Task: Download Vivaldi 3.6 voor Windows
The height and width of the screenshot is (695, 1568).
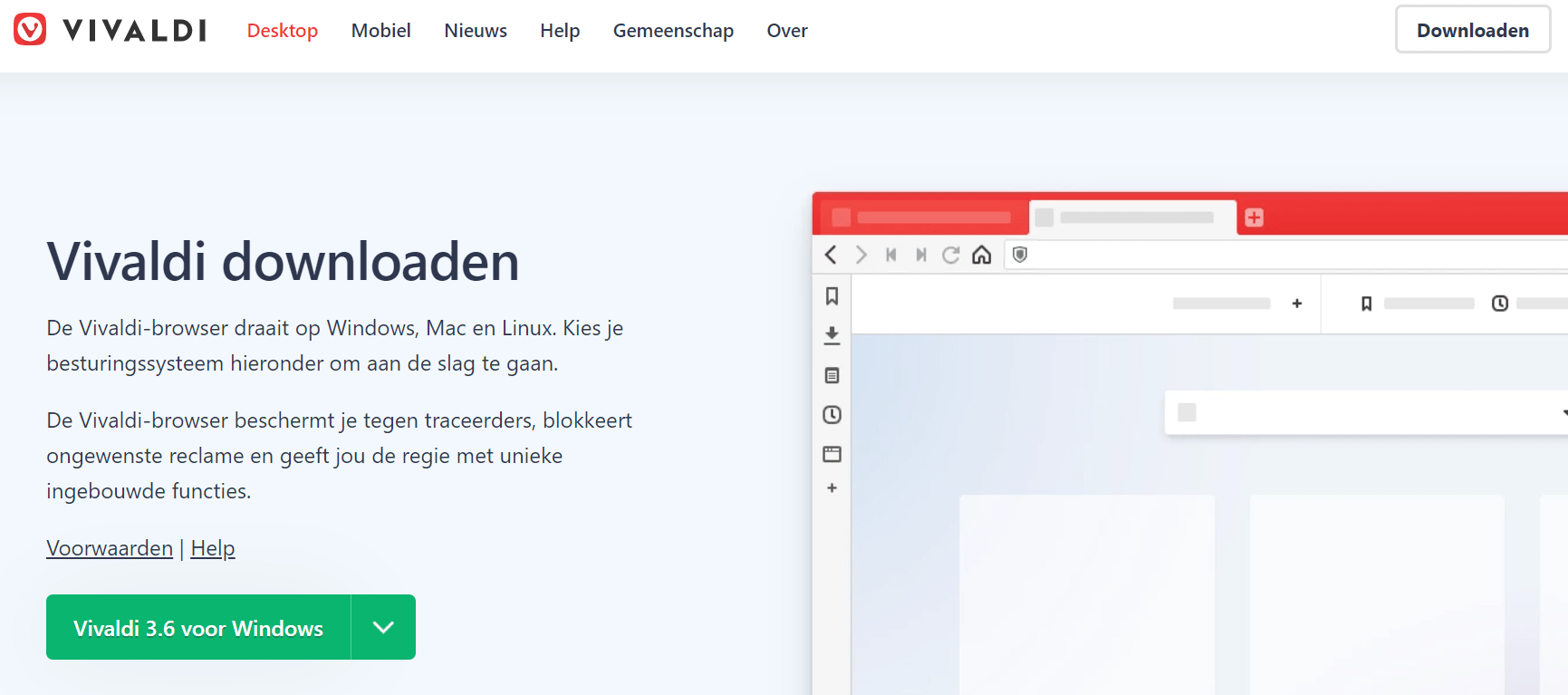Action: tap(198, 627)
